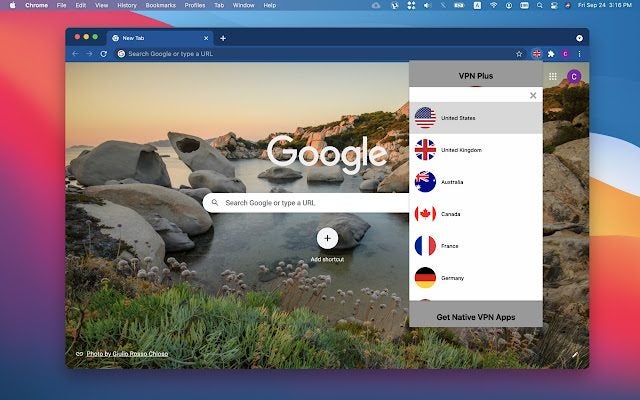Click the Google search box on page
Screen dimensions: 640x400
tap(306, 202)
